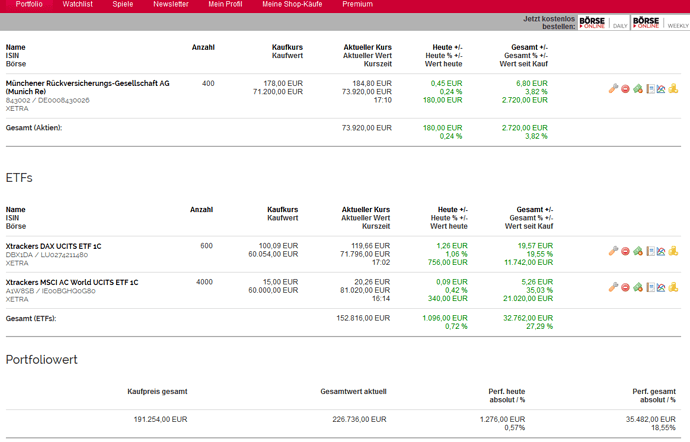This screenshot has height=442, width=690.
Task: Open the notebook icon for Munich Re
Action: click(x=650, y=89)
